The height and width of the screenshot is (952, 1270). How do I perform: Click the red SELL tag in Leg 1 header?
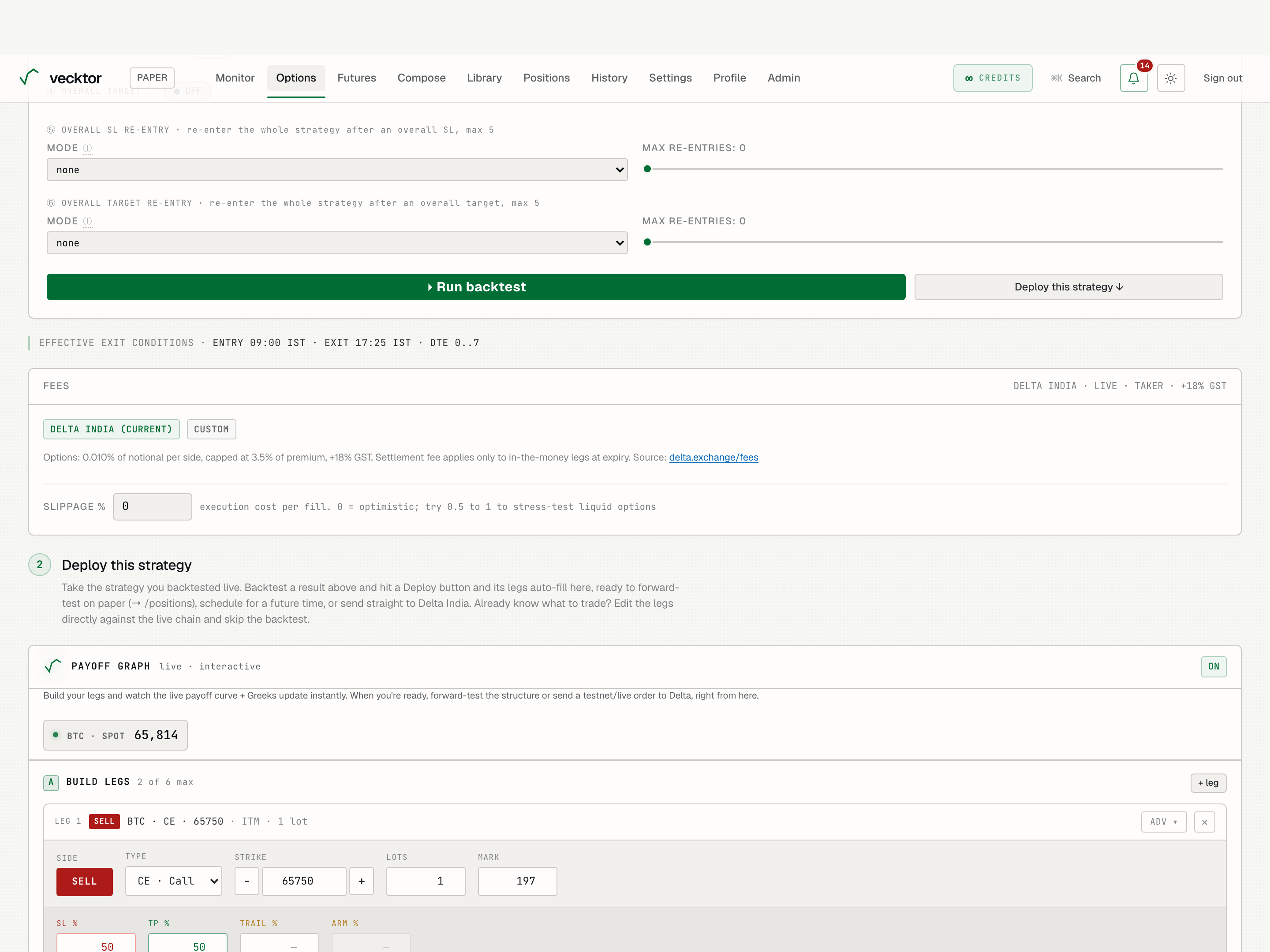104,821
